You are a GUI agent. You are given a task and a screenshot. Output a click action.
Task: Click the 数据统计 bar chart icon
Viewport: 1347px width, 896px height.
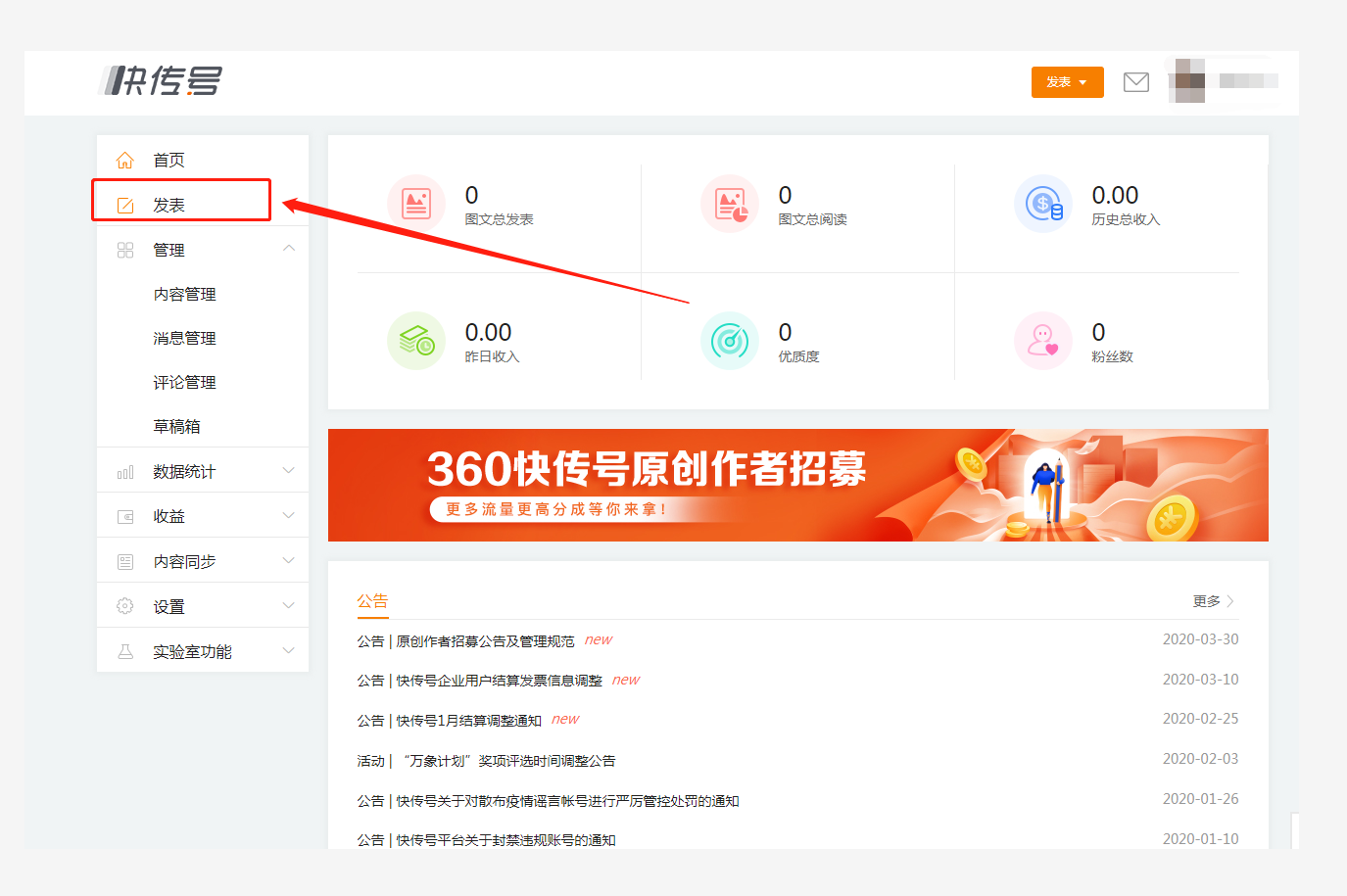tap(125, 472)
